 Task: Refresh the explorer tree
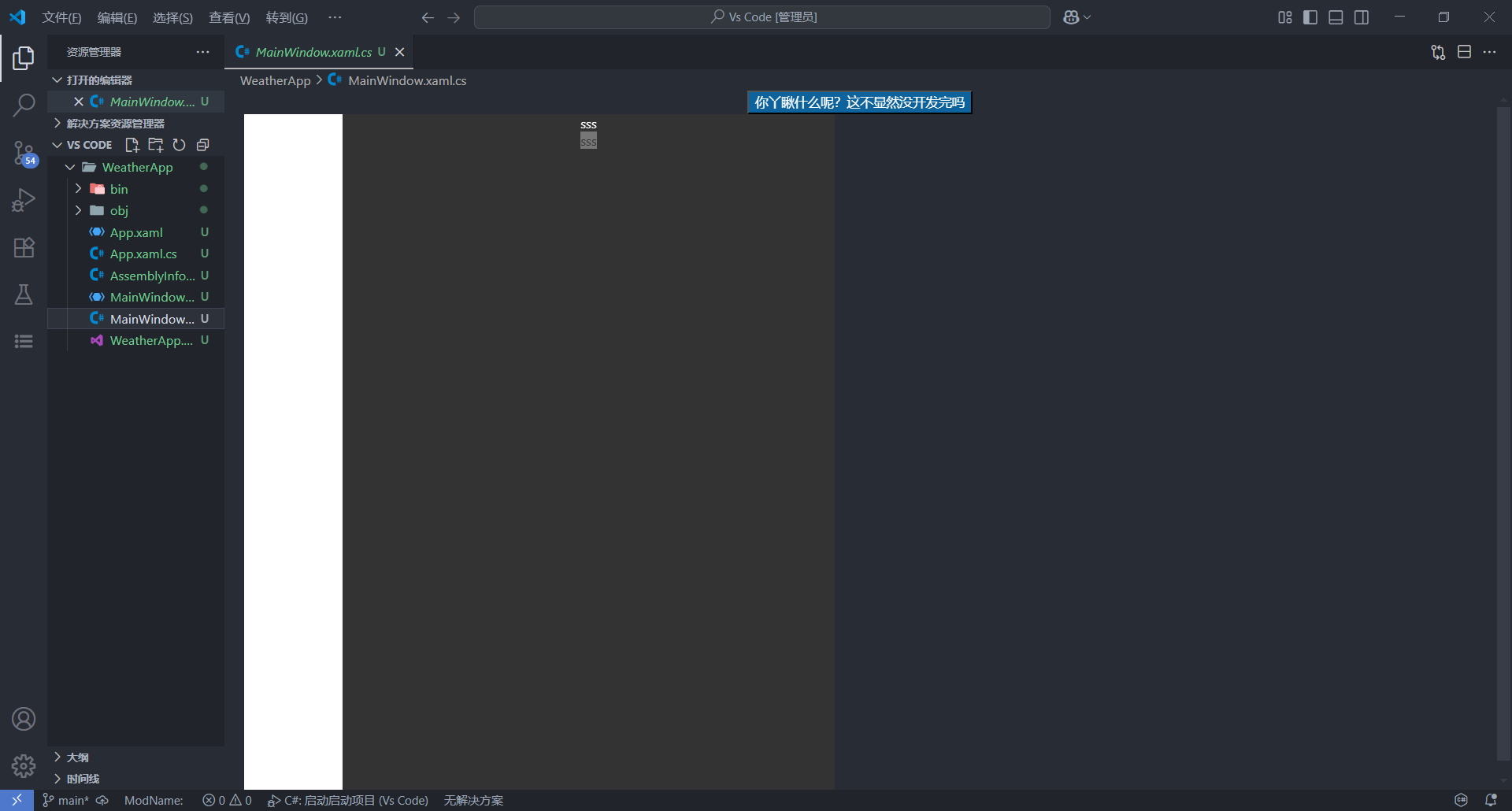click(x=179, y=145)
